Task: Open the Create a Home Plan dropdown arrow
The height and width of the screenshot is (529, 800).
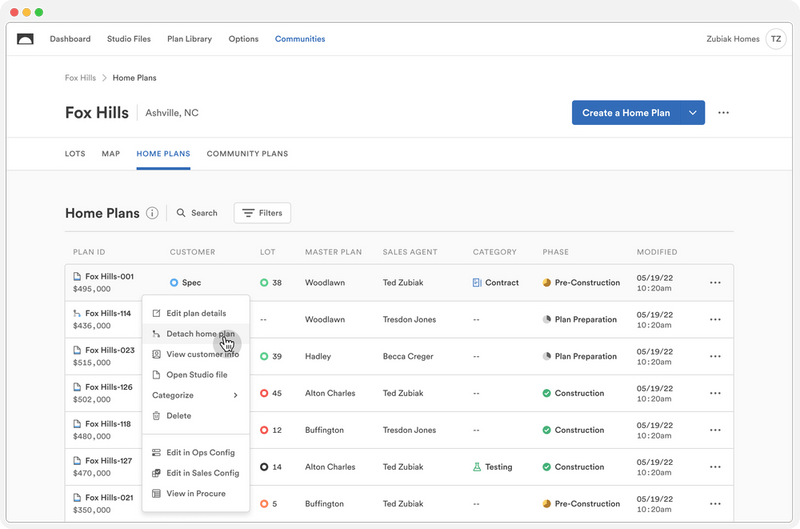Action: pyautogui.click(x=692, y=113)
